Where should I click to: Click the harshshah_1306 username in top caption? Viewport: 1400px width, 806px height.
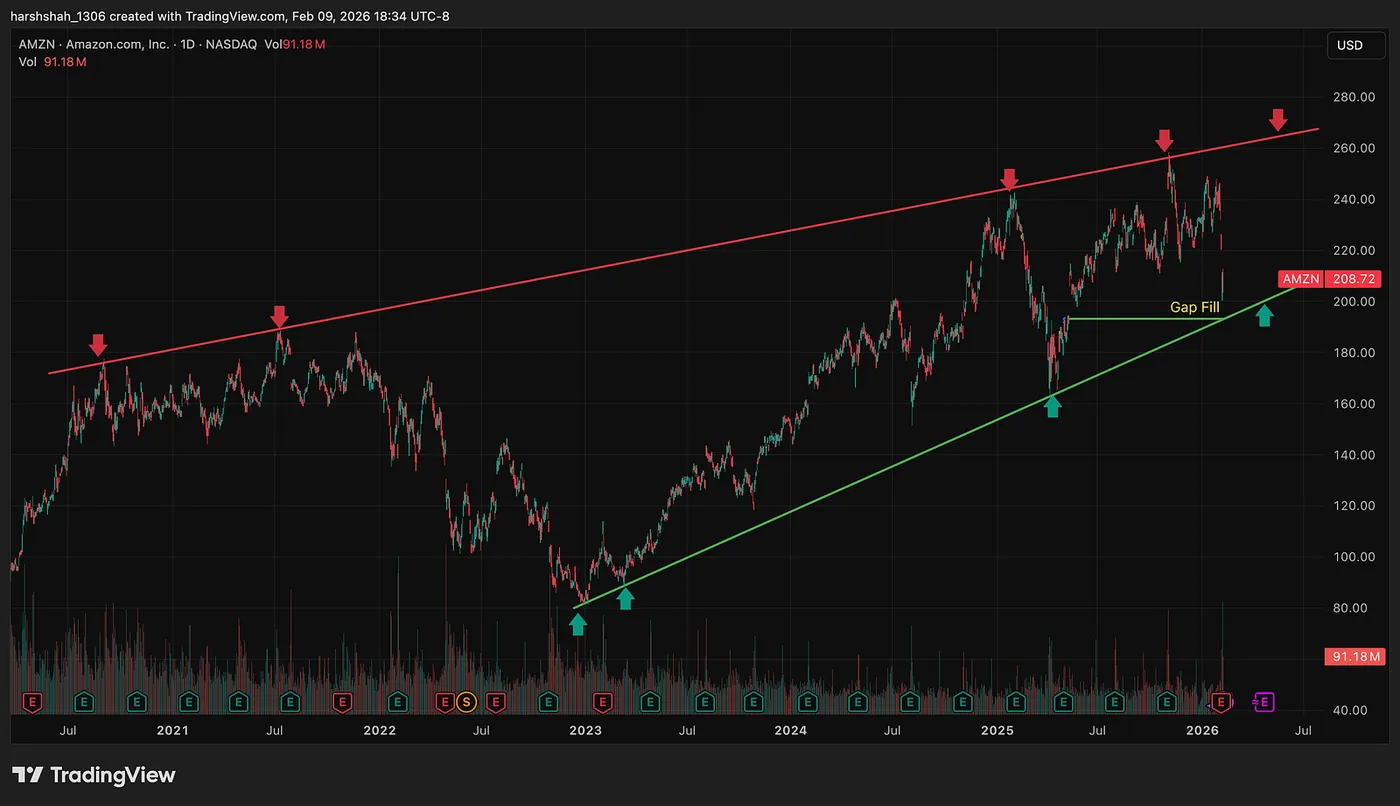[x=56, y=16]
